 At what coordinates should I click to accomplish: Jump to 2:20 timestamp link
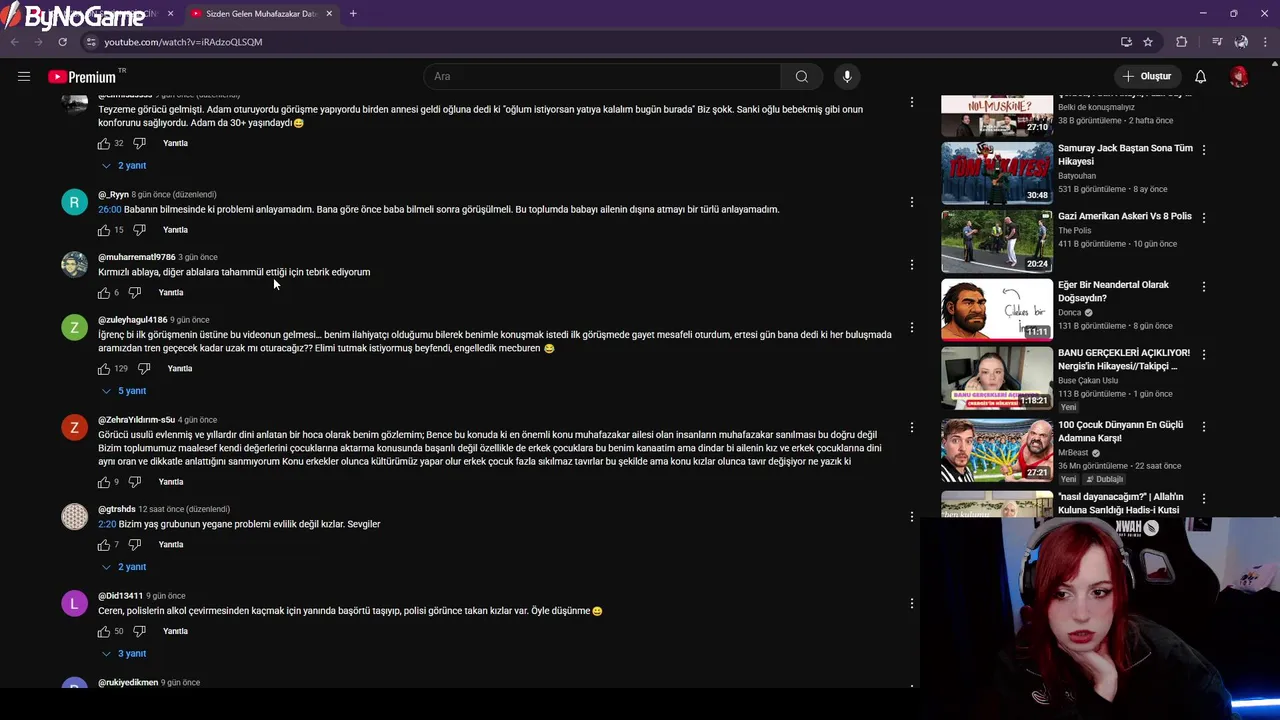(107, 524)
